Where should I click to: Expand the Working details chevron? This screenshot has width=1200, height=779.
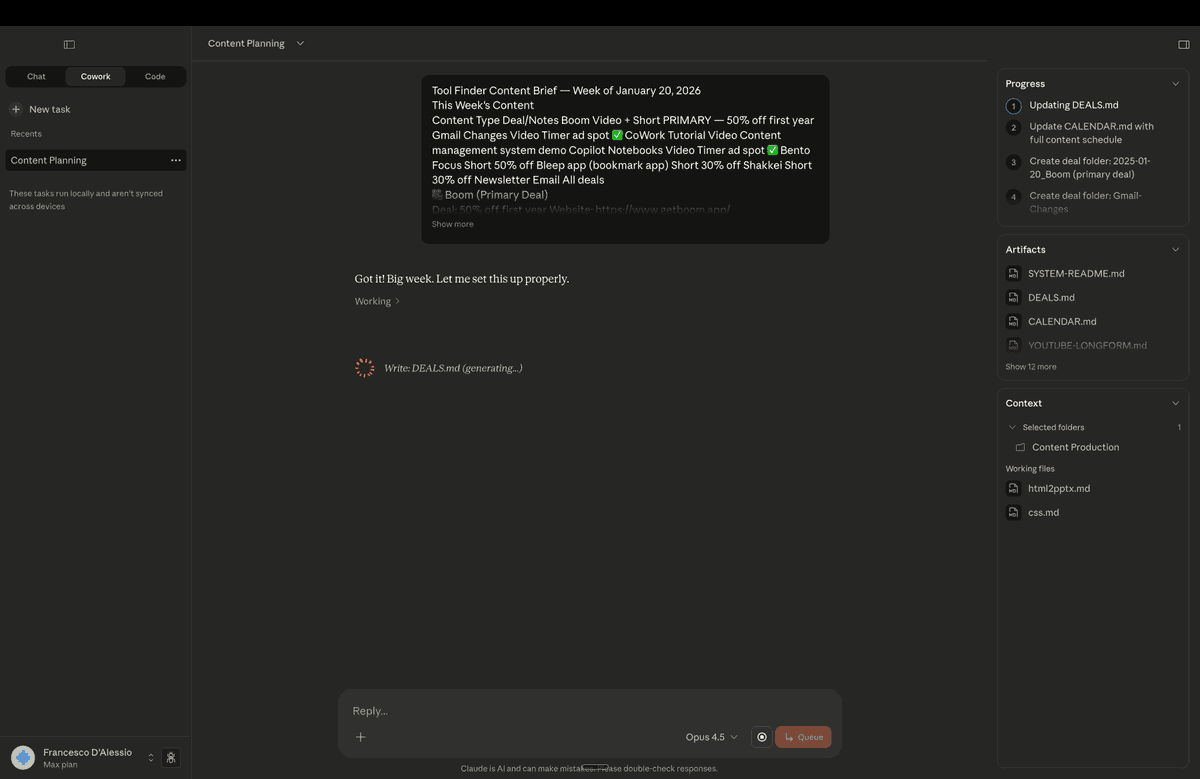pos(397,301)
